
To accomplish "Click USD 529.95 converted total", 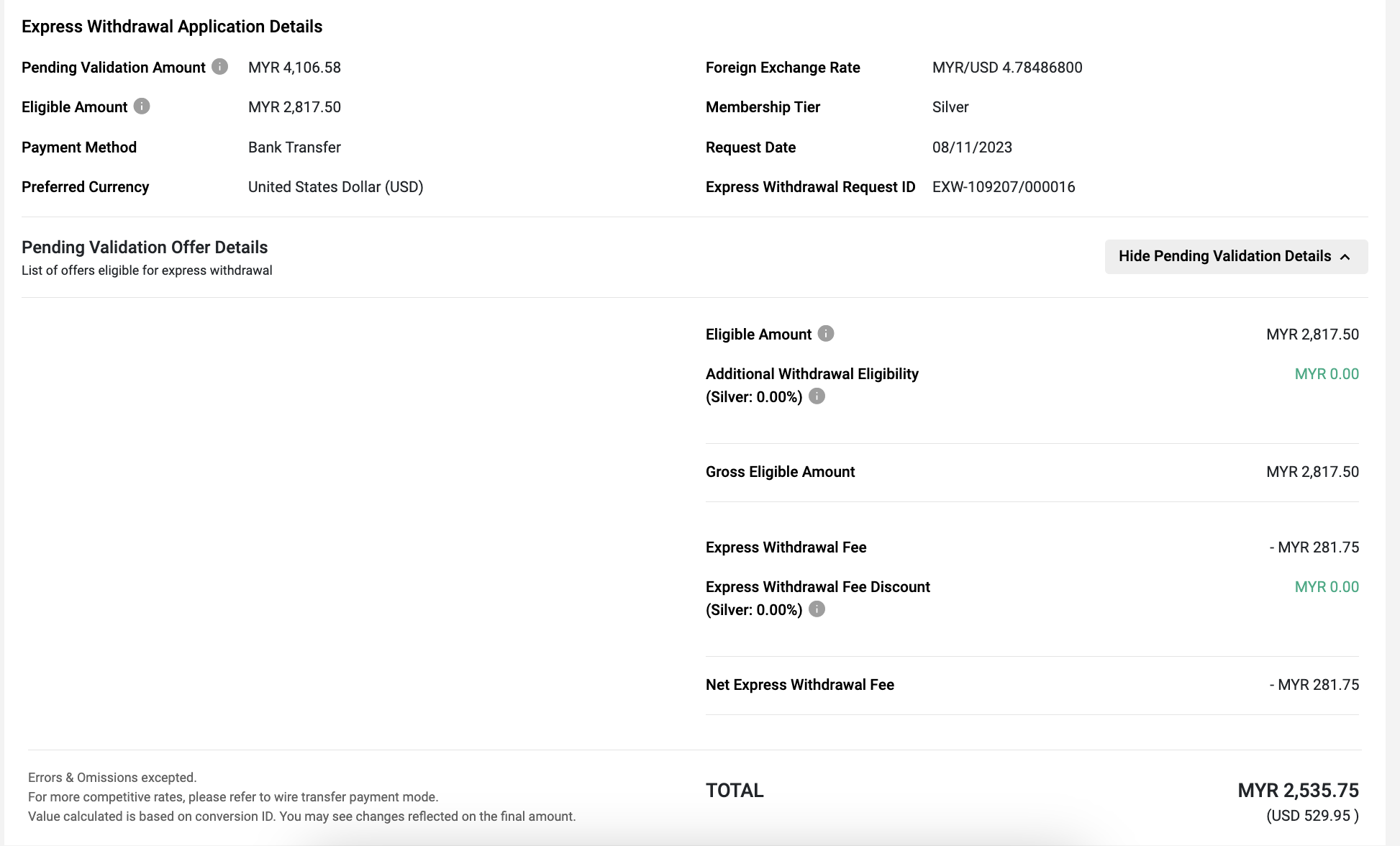I will [1312, 816].
